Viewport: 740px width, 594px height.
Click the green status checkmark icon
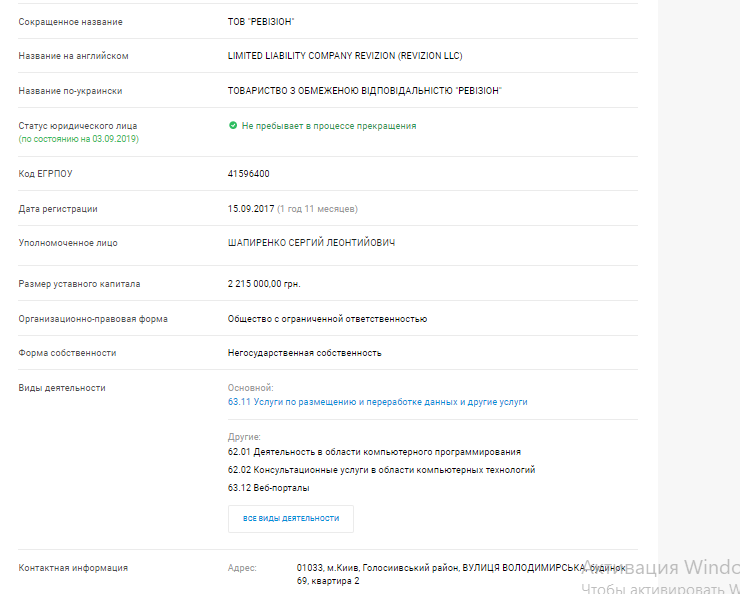(x=233, y=126)
